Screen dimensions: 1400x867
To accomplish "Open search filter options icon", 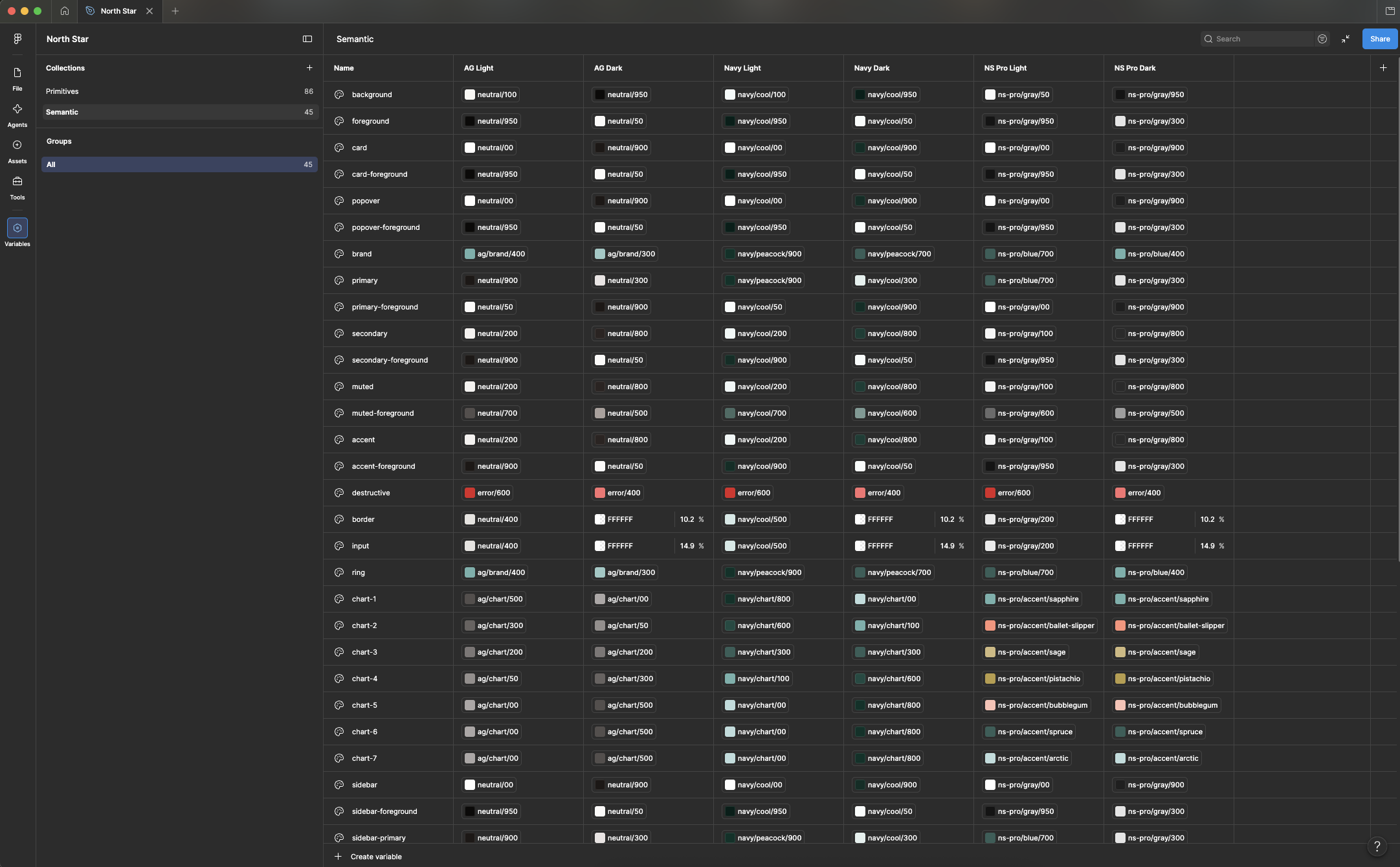I will click(x=1322, y=39).
